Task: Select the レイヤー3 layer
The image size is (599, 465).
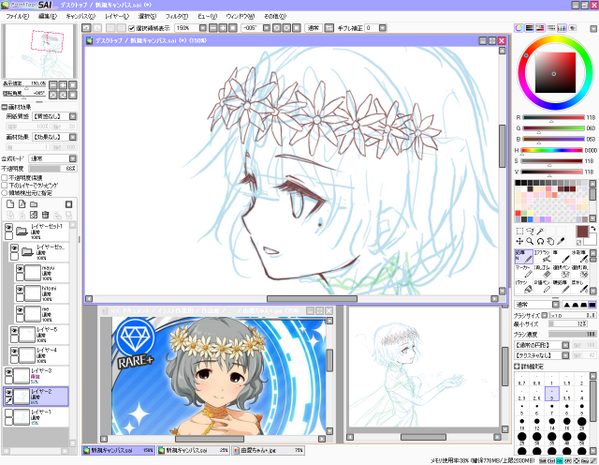Action: coord(36,376)
